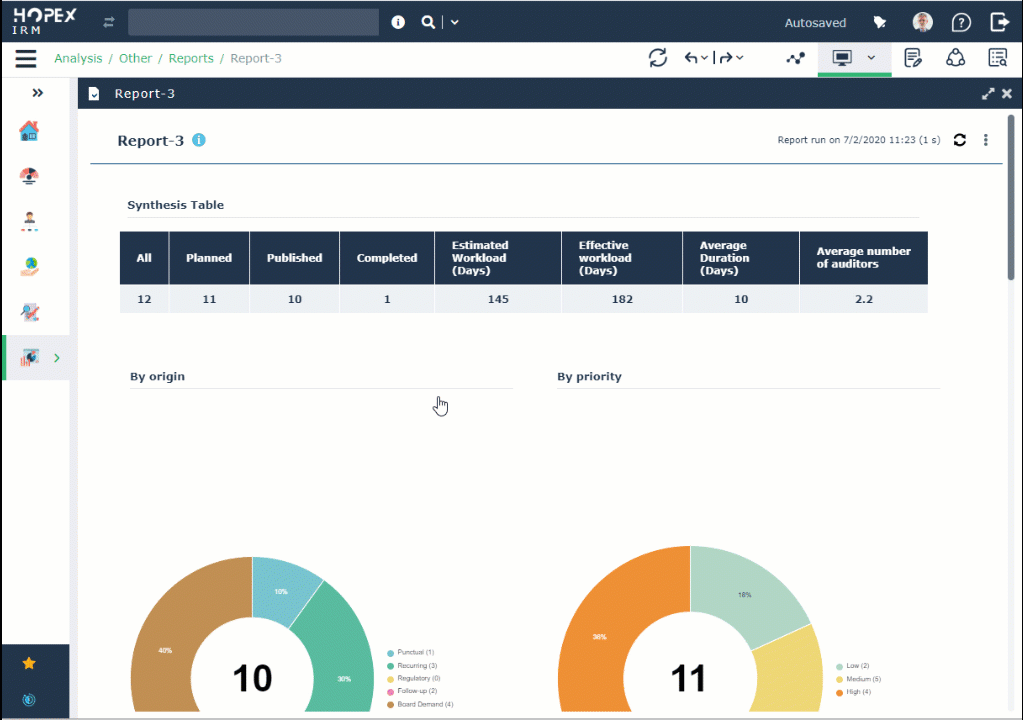Viewport: 1023px width, 720px height.
Task: Click the info icon beside Report-3 title
Action: click(x=199, y=140)
